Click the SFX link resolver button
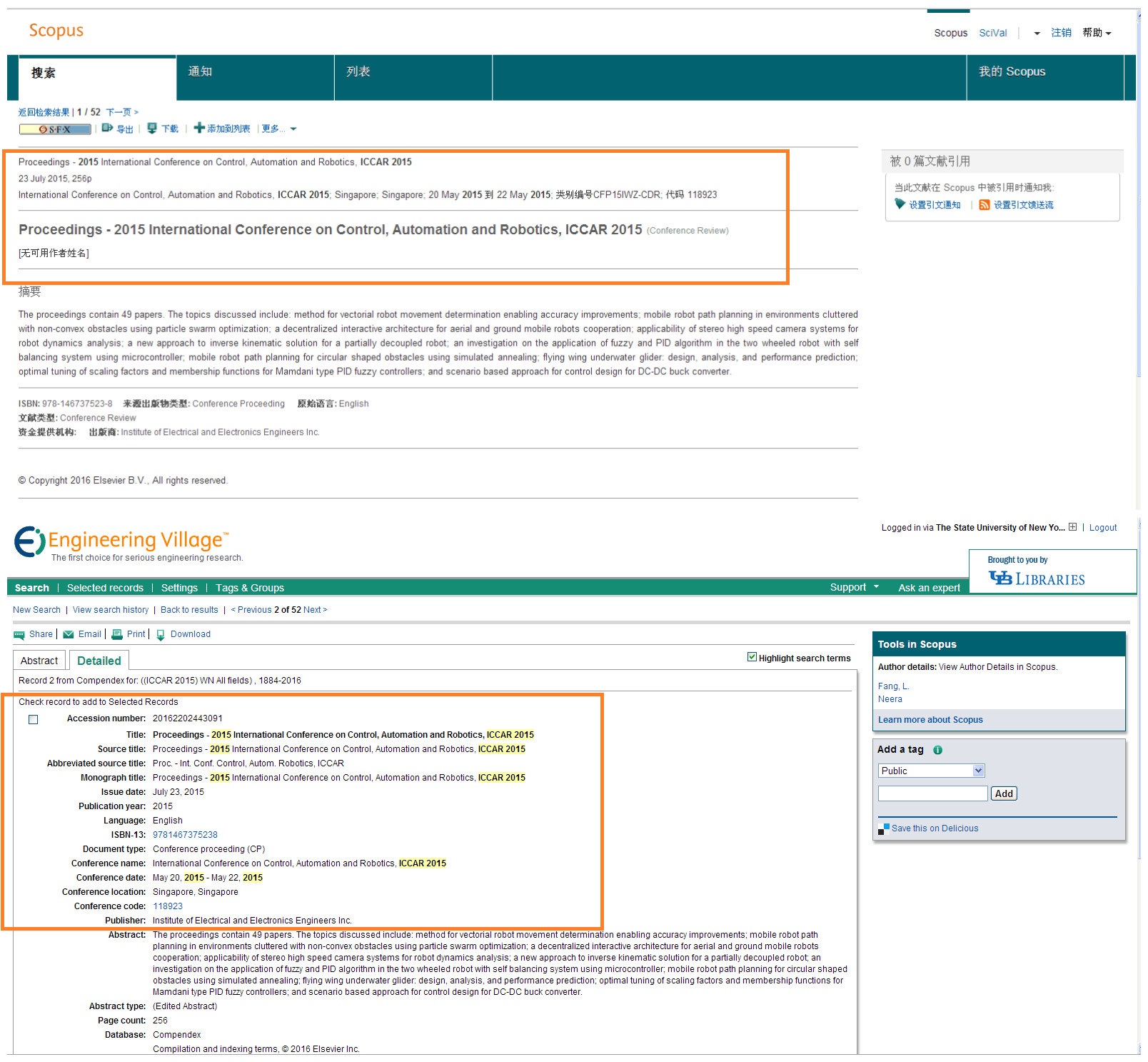This screenshot has width=1148, height=1062. point(55,129)
